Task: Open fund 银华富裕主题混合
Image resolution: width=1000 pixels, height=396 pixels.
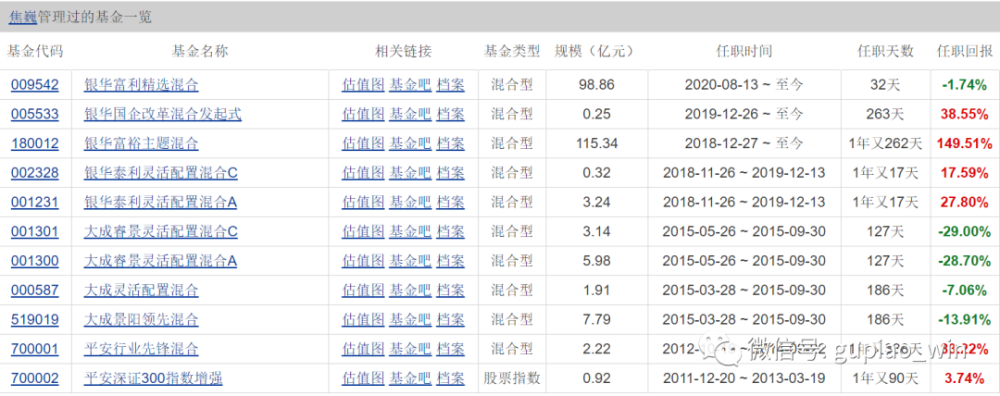Action: tap(141, 143)
